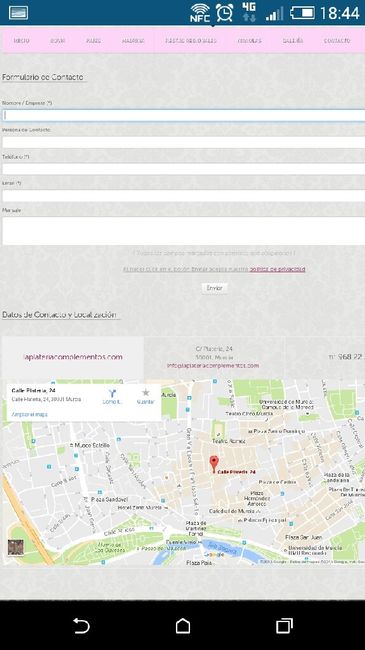Screen dimensions: 365x650
Task: Tap the NFC status icon
Action: 200,13
